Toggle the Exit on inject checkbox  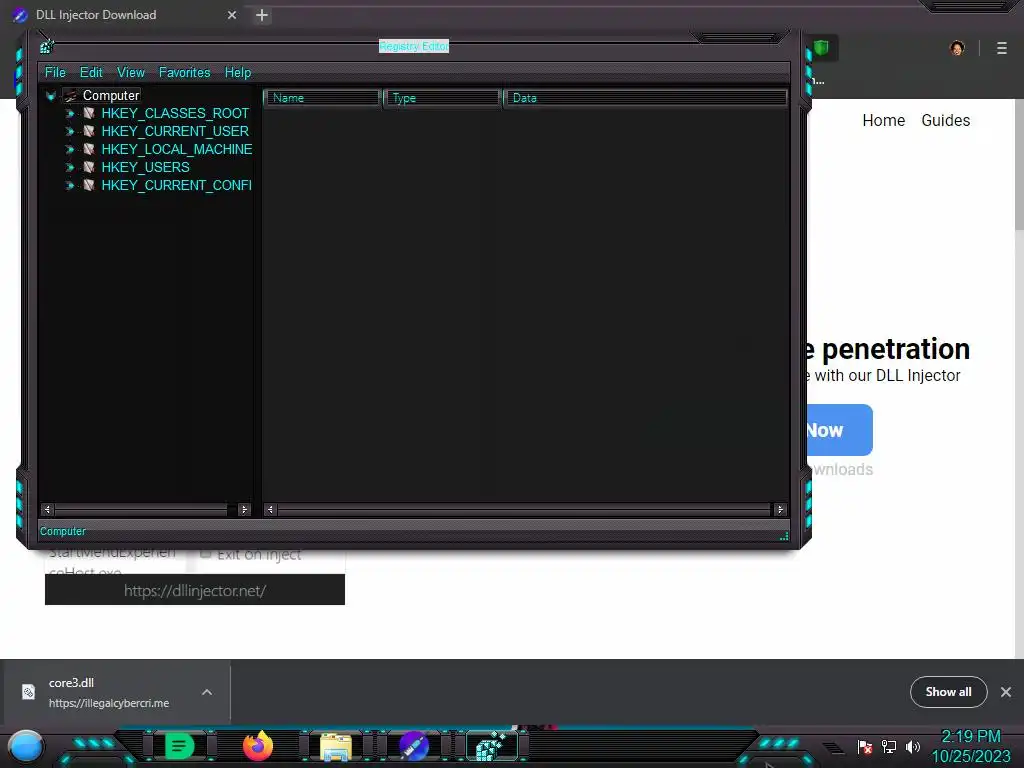[206, 554]
